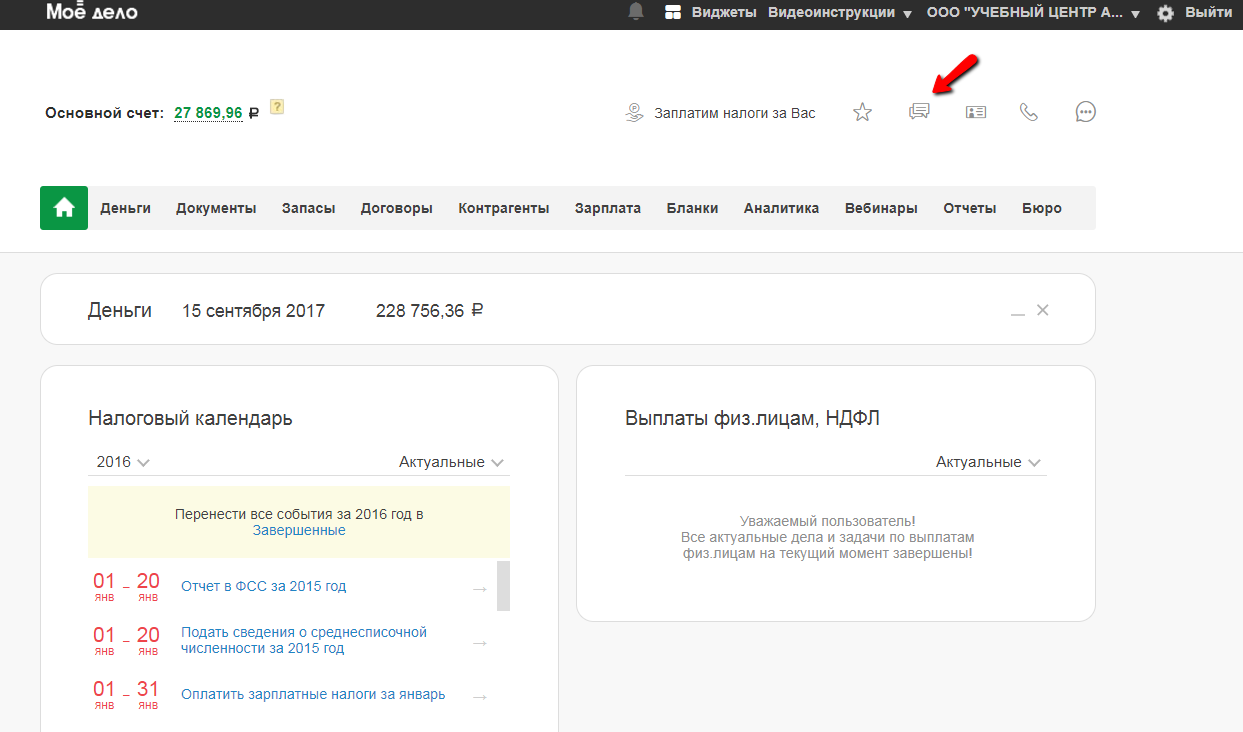Click the Виджеты label

pos(724,13)
